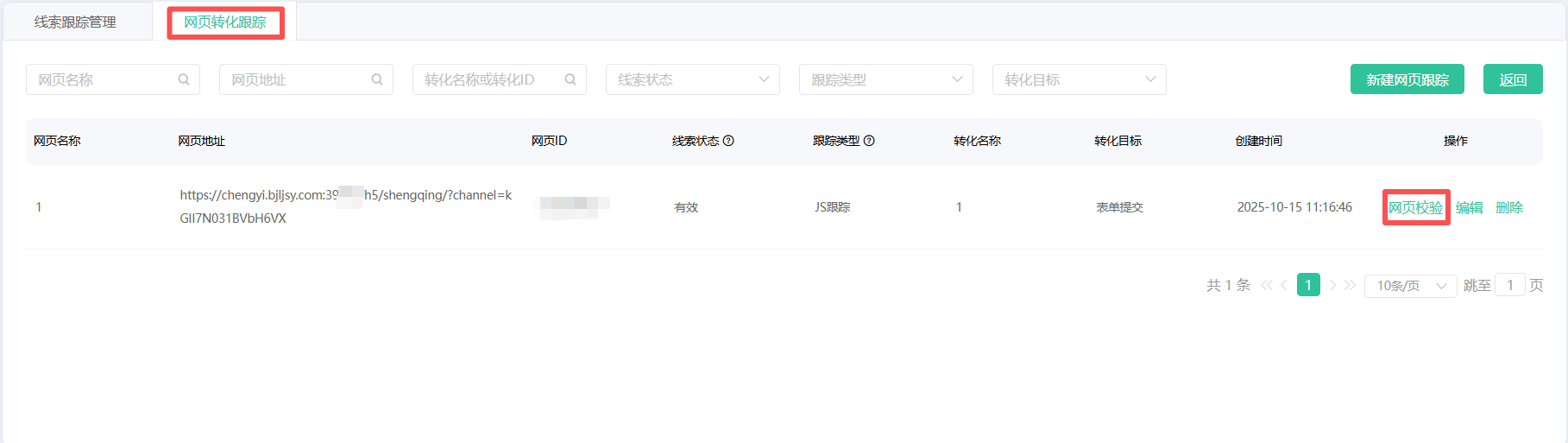Viewport: 1568px width, 443px height.
Task: Click search icon in 网页地址 field
Action: 377,79
